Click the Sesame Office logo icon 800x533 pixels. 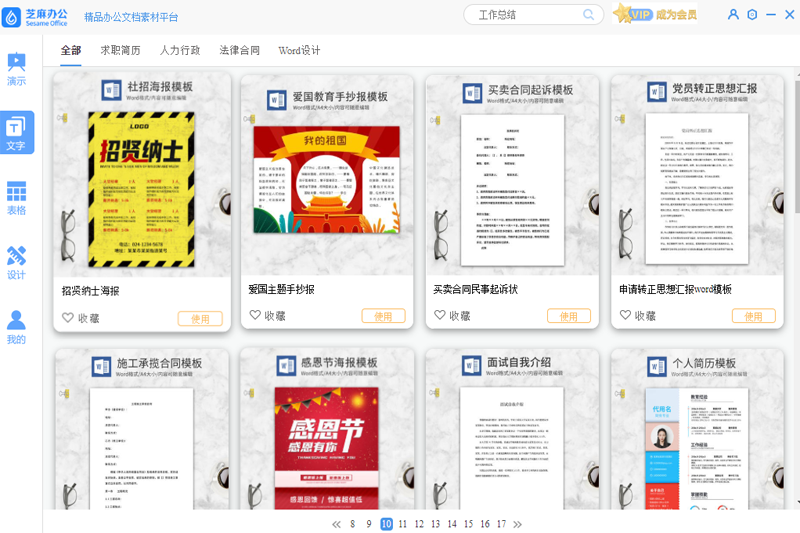coord(11,17)
